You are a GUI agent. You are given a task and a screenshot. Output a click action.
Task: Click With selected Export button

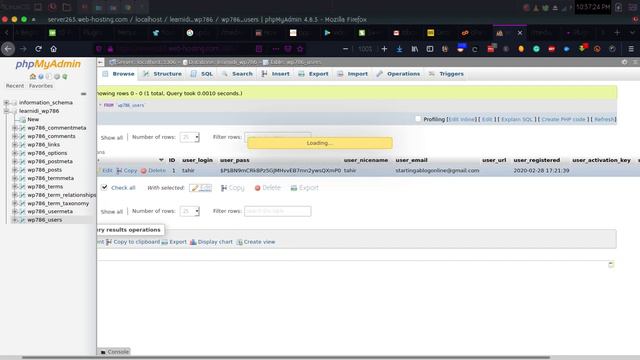304,188
